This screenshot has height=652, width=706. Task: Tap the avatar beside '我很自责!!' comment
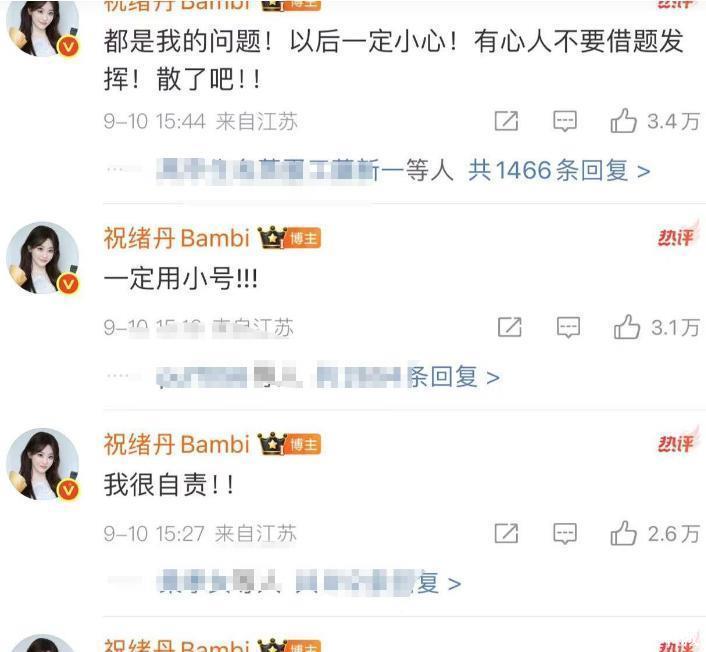(43, 464)
